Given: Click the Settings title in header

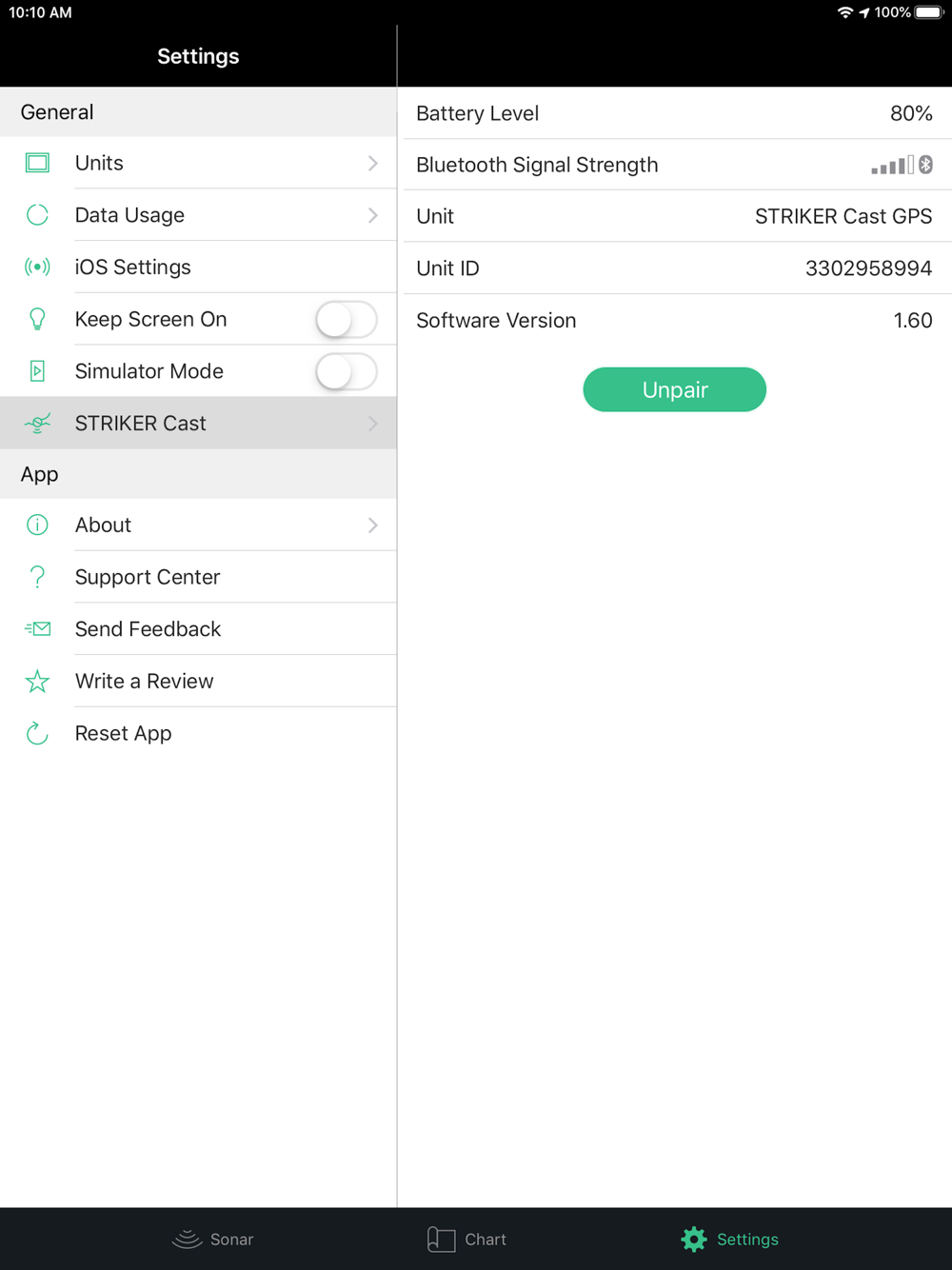Looking at the screenshot, I should pos(198,56).
